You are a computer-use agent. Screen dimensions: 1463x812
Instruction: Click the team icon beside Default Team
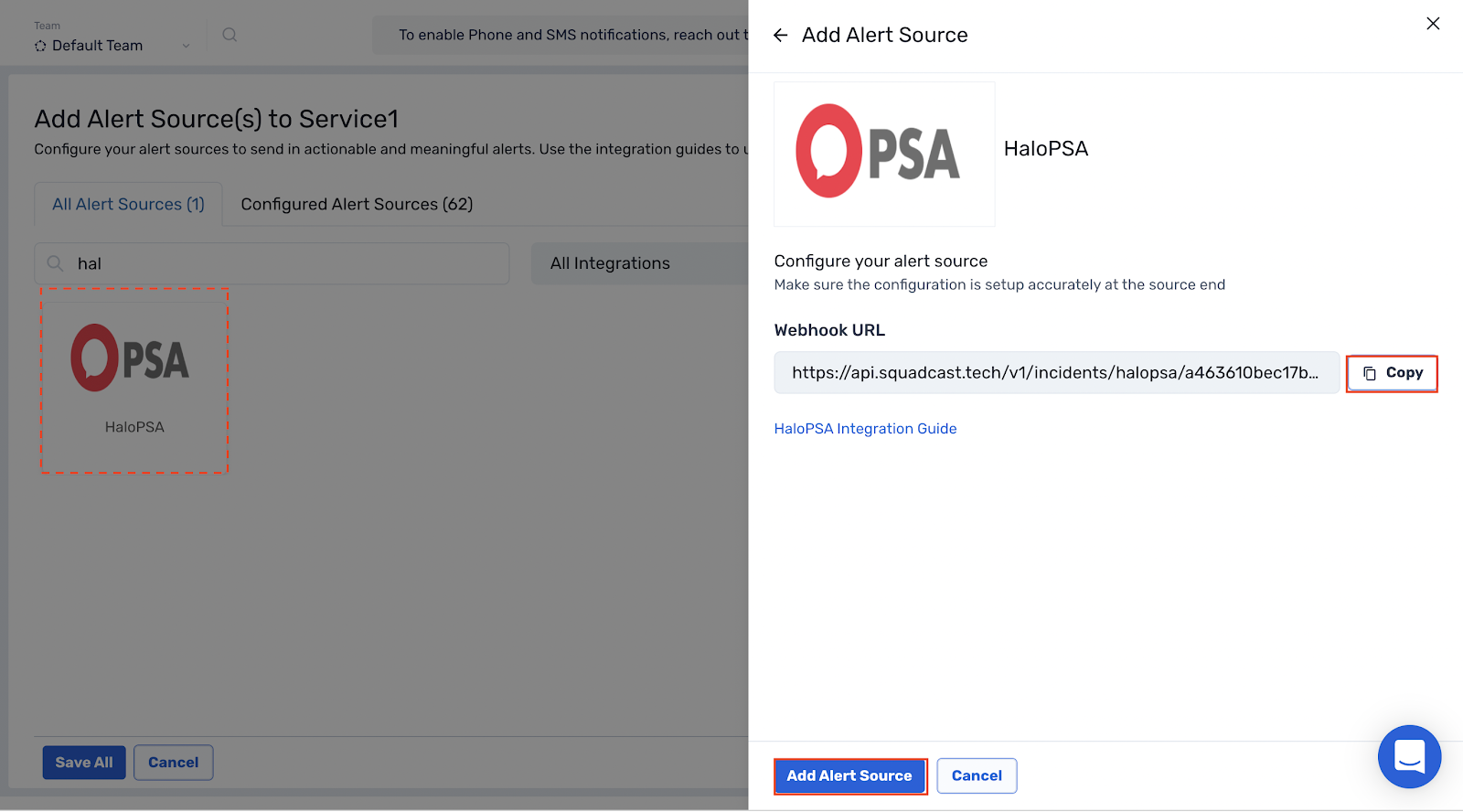coord(38,45)
